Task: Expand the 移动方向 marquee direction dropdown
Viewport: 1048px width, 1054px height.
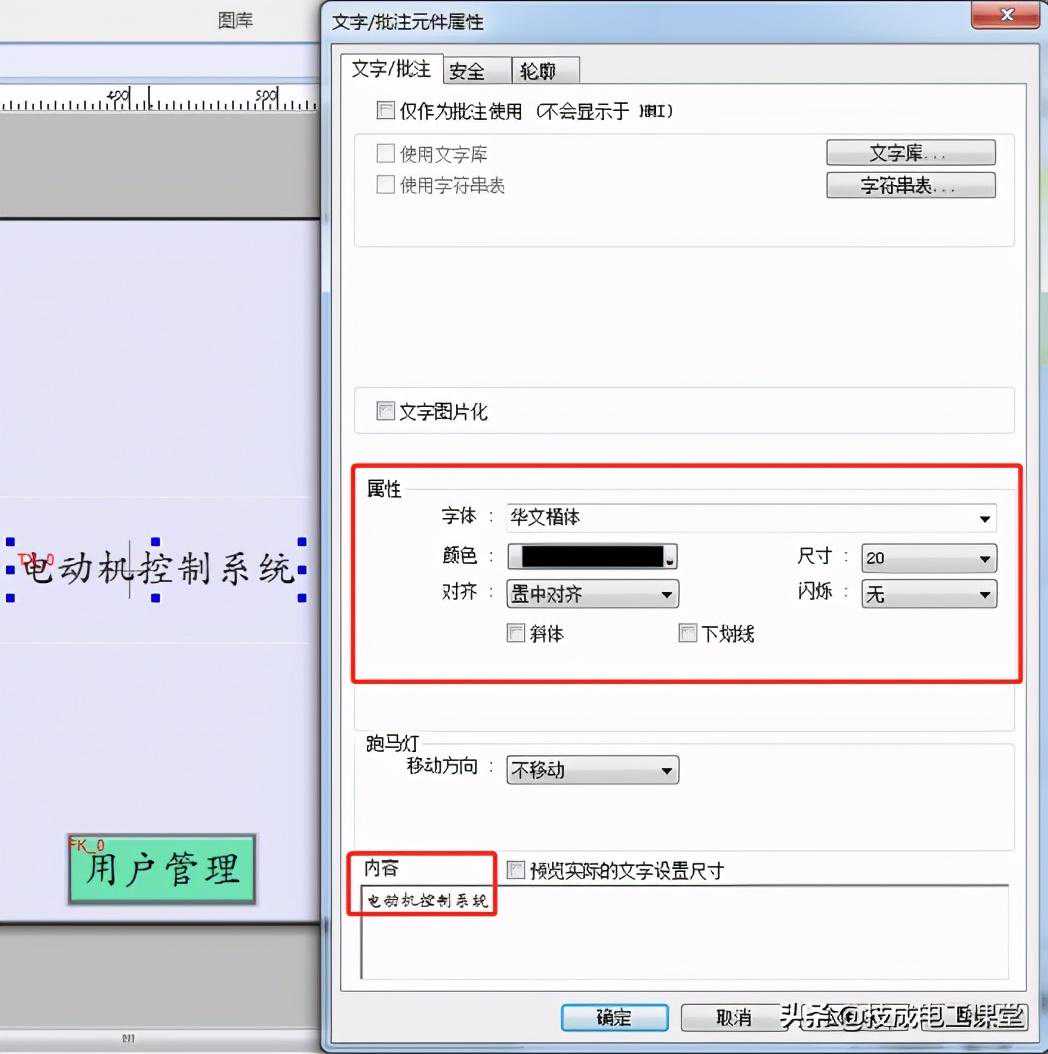Action: tap(667, 770)
